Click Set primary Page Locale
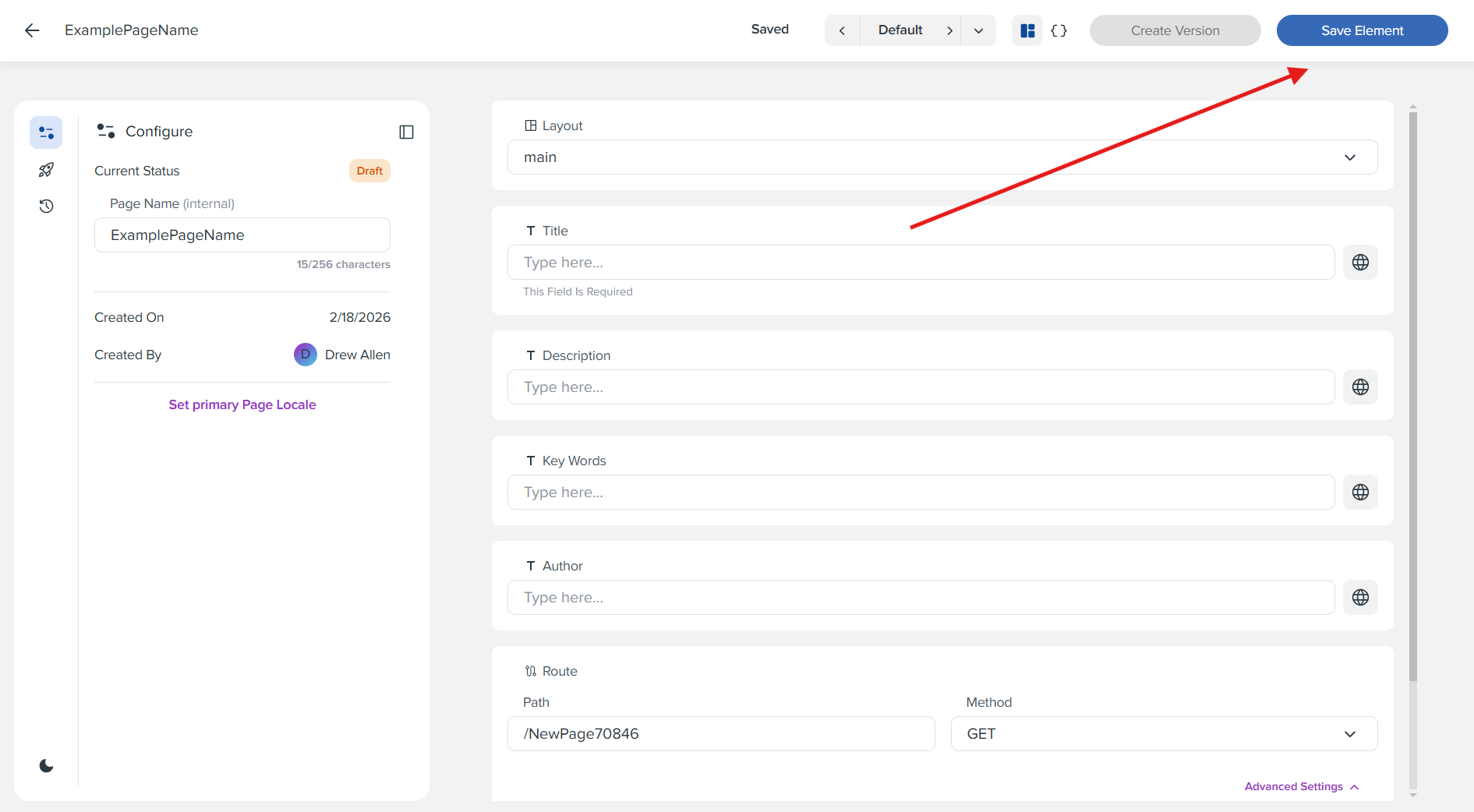Screen dimensions: 1474x812 [242, 404]
